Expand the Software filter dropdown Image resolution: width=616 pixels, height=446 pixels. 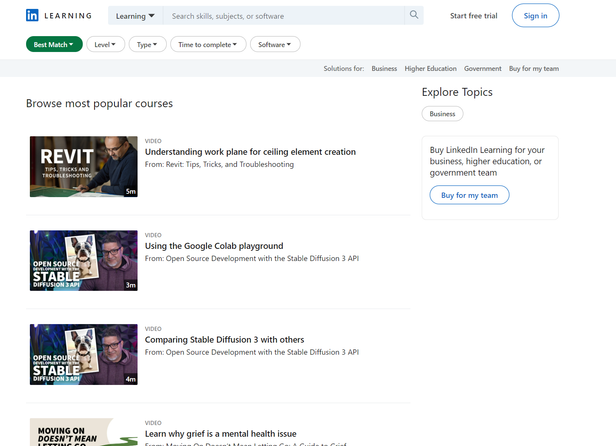pos(275,44)
